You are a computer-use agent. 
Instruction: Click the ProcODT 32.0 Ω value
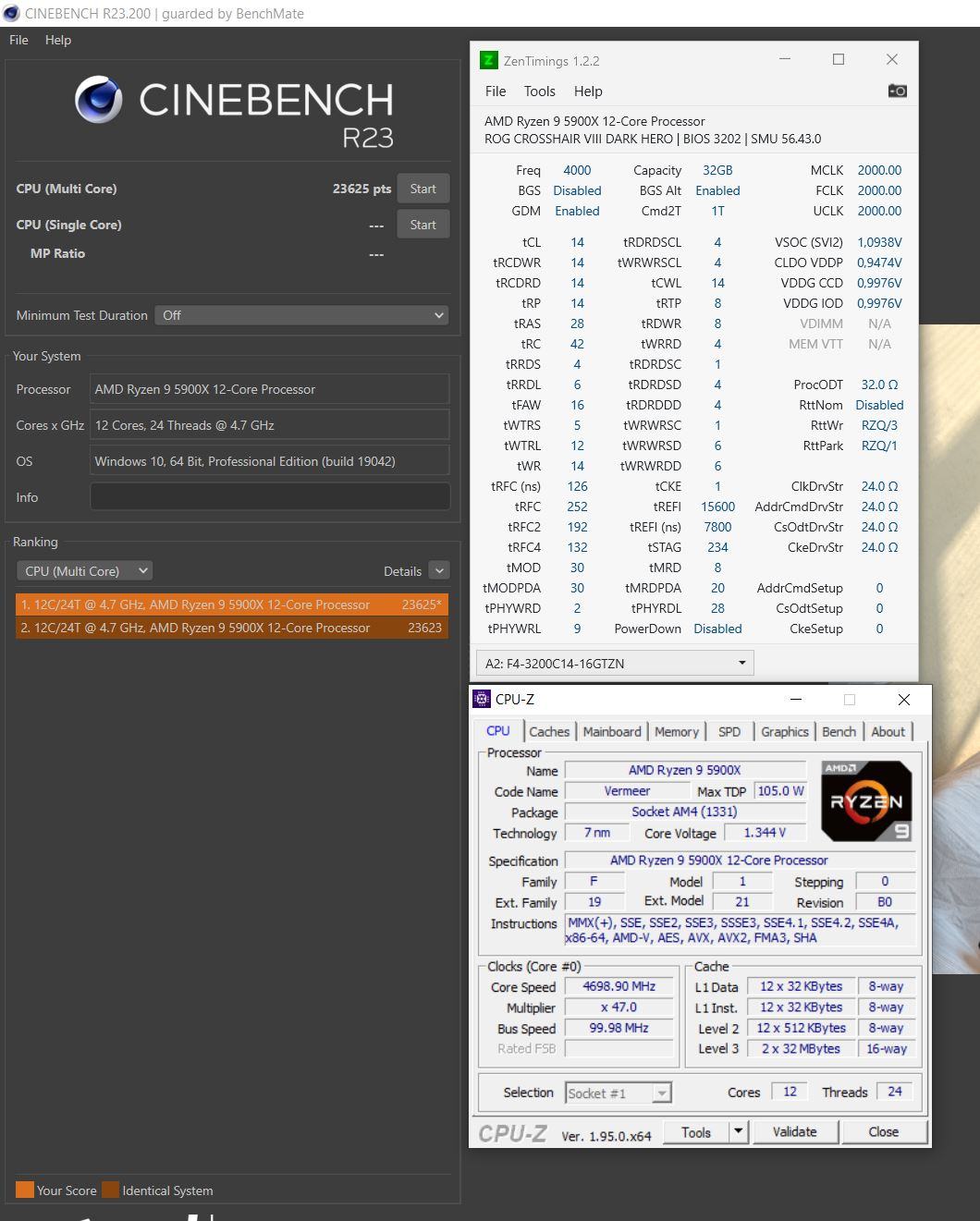point(879,385)
